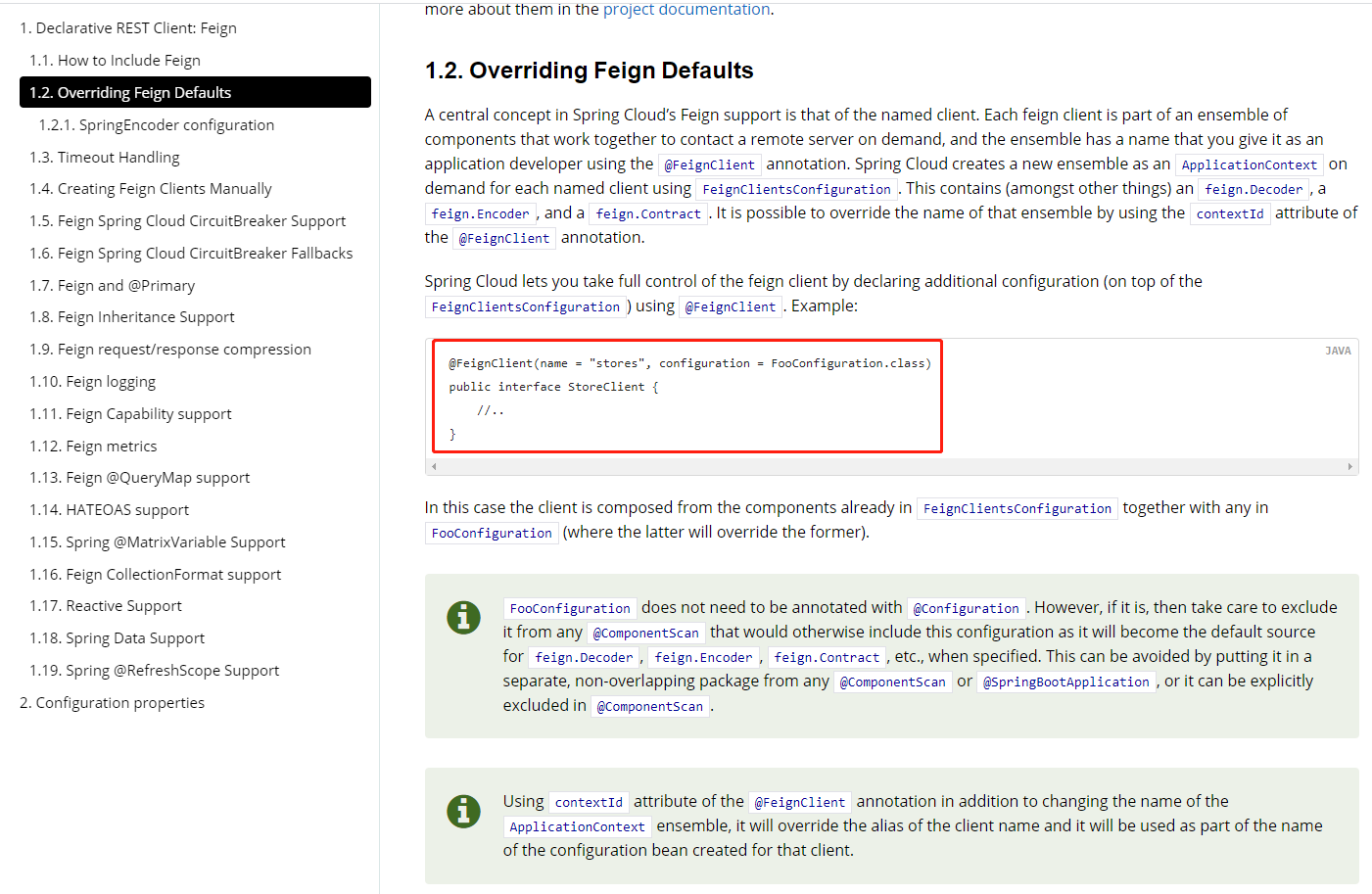1372x894 pixels.
Task: Click 'feign.Encoder' code term in first paragraph
Action: coord(480,213)
